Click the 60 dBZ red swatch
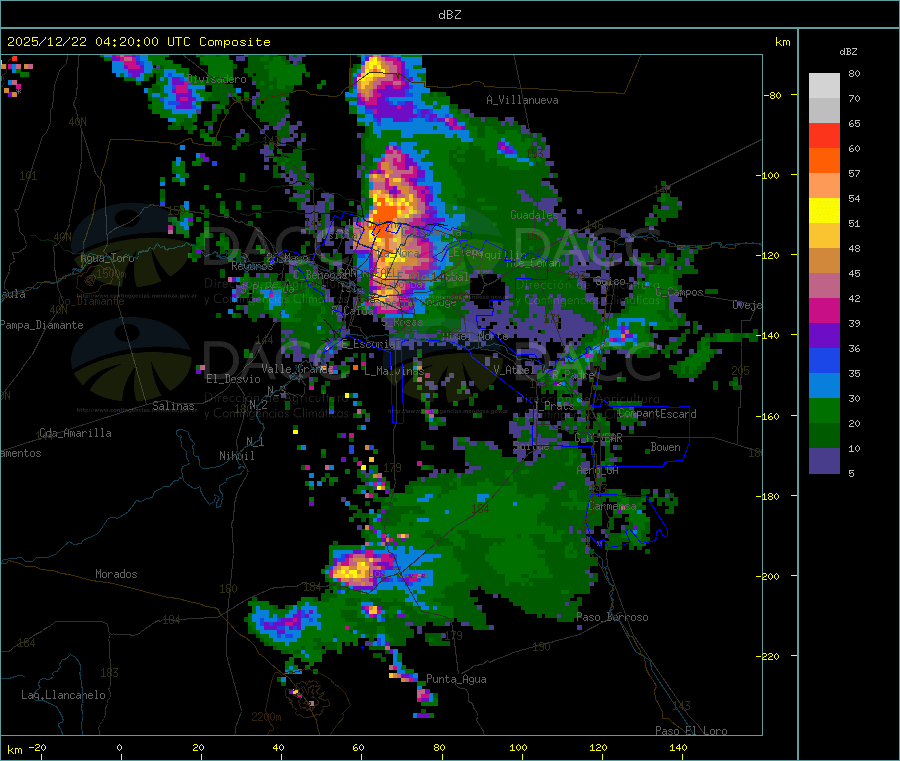Screen dimensions: 900x761 point(824,135)
